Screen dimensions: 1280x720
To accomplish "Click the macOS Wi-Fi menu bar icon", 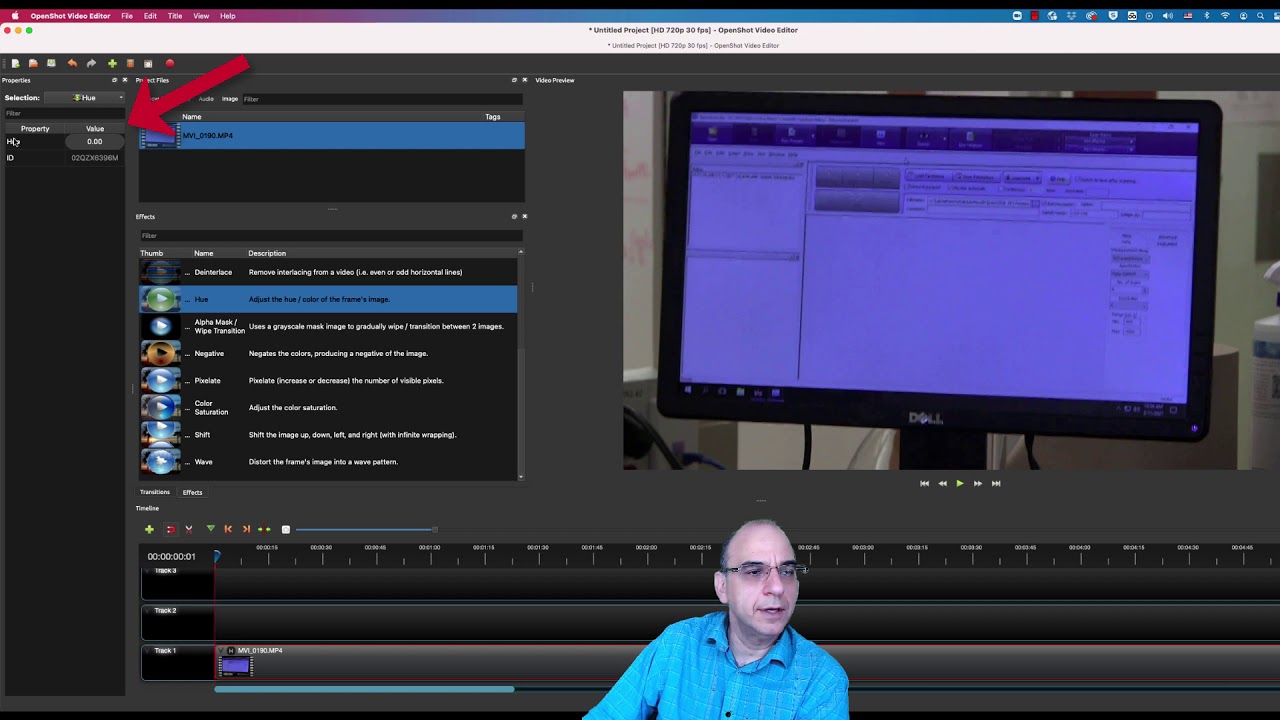I will [x=1225, y=16].
